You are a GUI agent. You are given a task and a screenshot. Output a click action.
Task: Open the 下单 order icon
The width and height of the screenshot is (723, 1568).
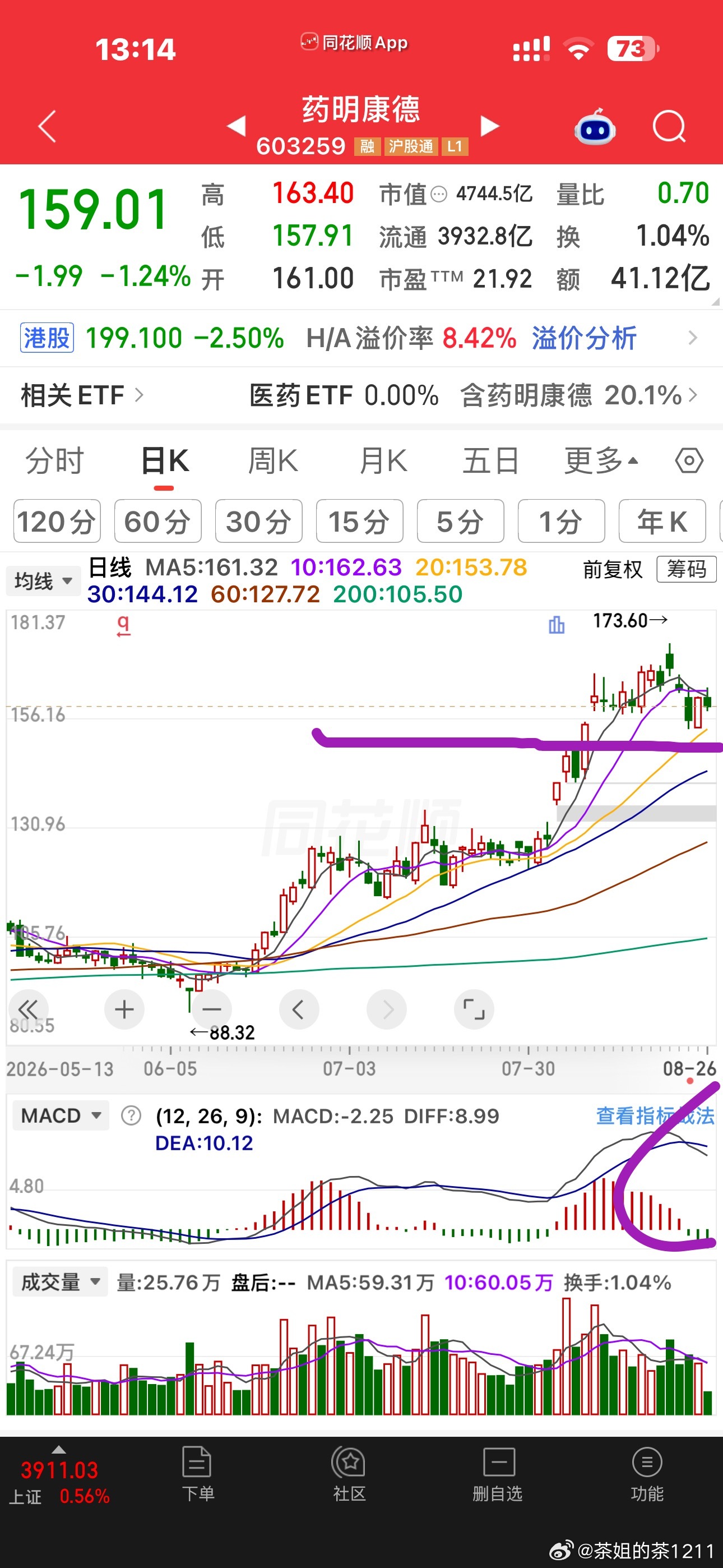197,1461
